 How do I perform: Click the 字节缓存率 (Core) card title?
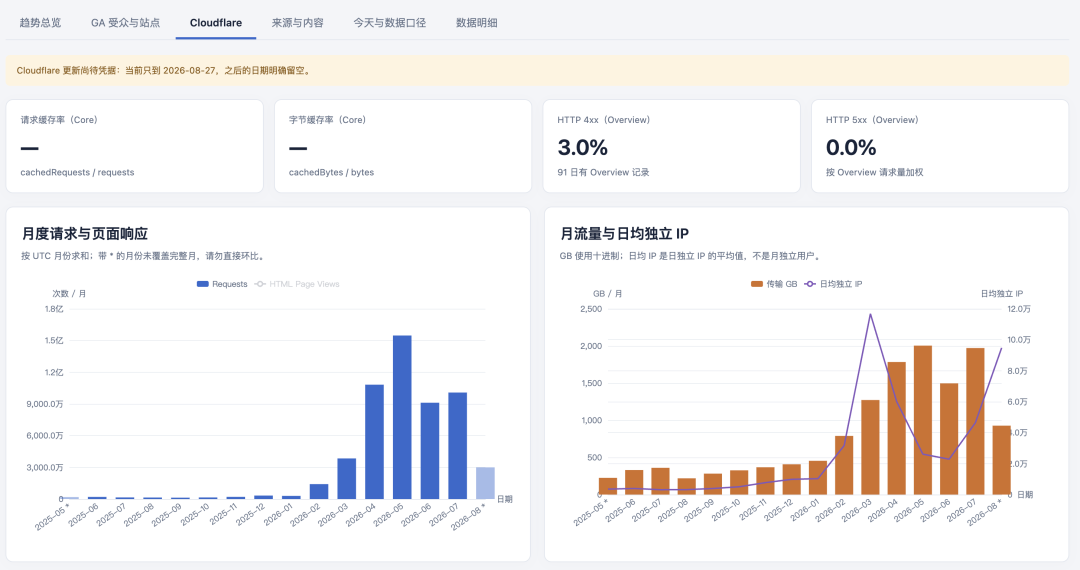coord(327,120)
